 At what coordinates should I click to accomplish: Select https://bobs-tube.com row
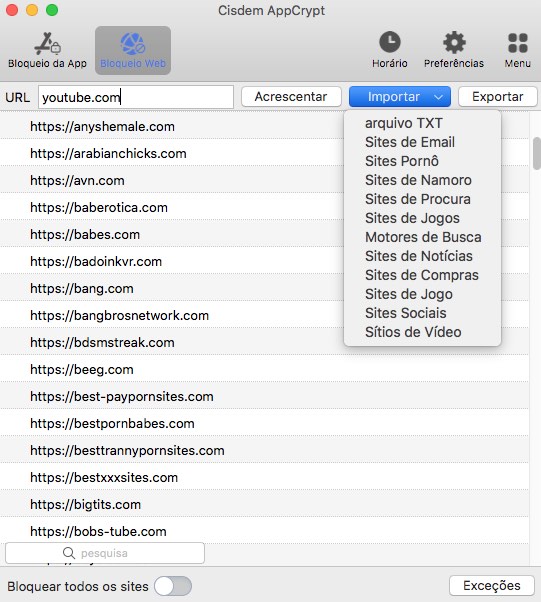264,531
